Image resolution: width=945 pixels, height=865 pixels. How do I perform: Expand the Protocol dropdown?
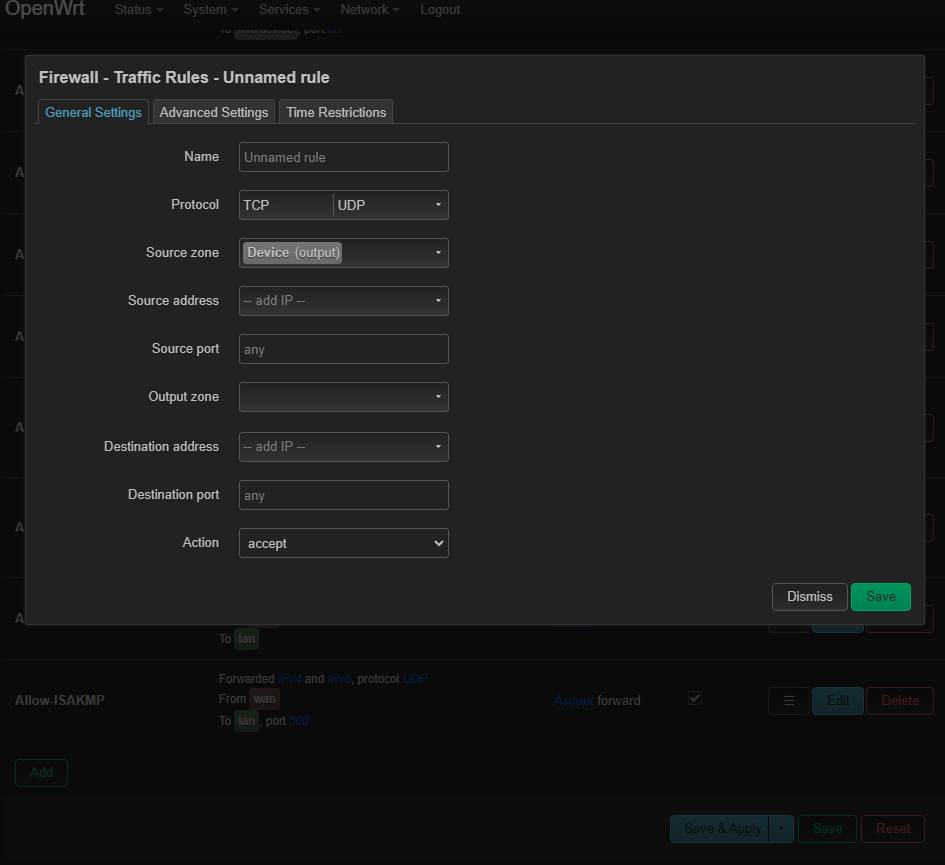point(343,205)
